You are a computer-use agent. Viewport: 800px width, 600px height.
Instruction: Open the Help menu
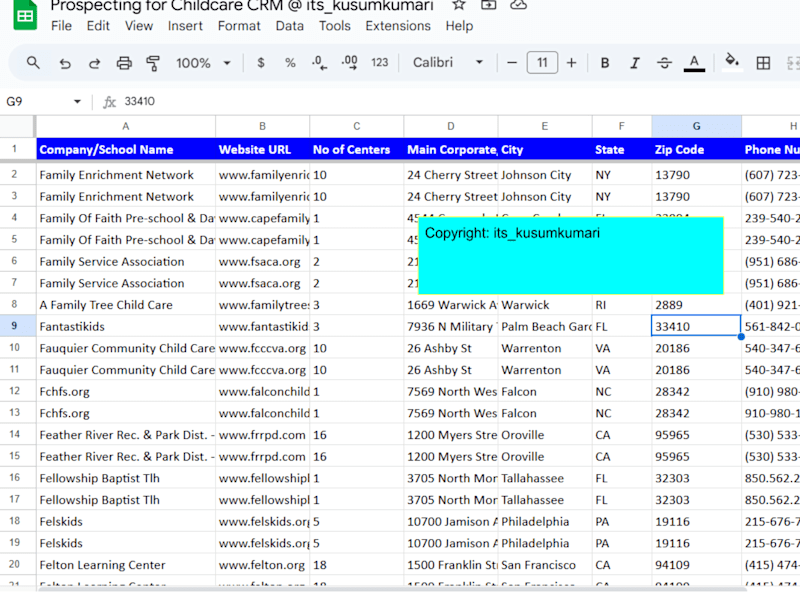pyautogui.click(x=459, y=26)
